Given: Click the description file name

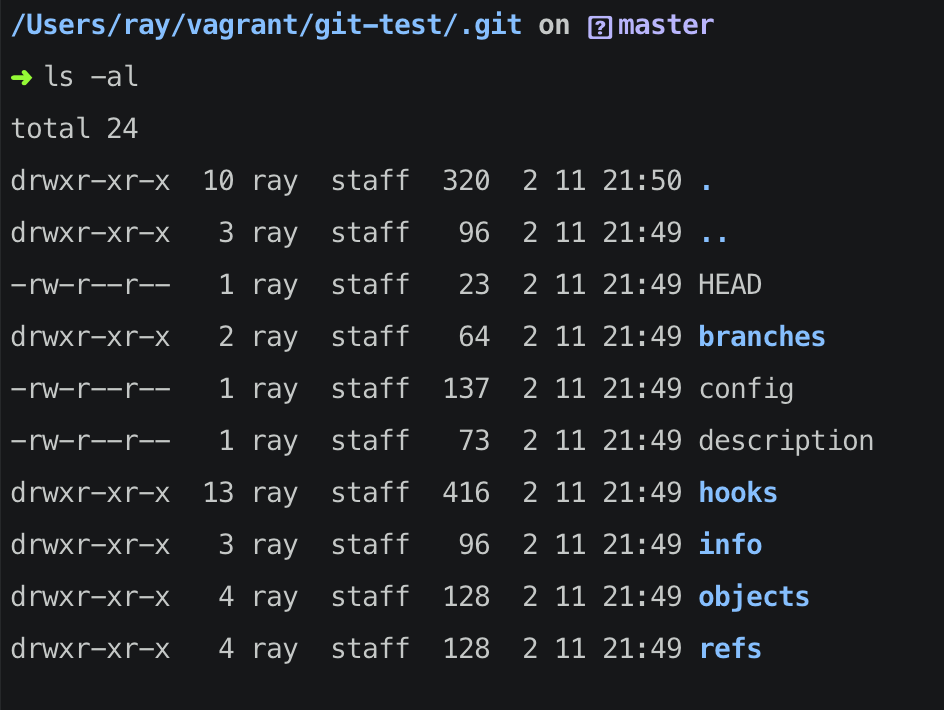Looking at the screenshot, I should click(x=786, y=441).
